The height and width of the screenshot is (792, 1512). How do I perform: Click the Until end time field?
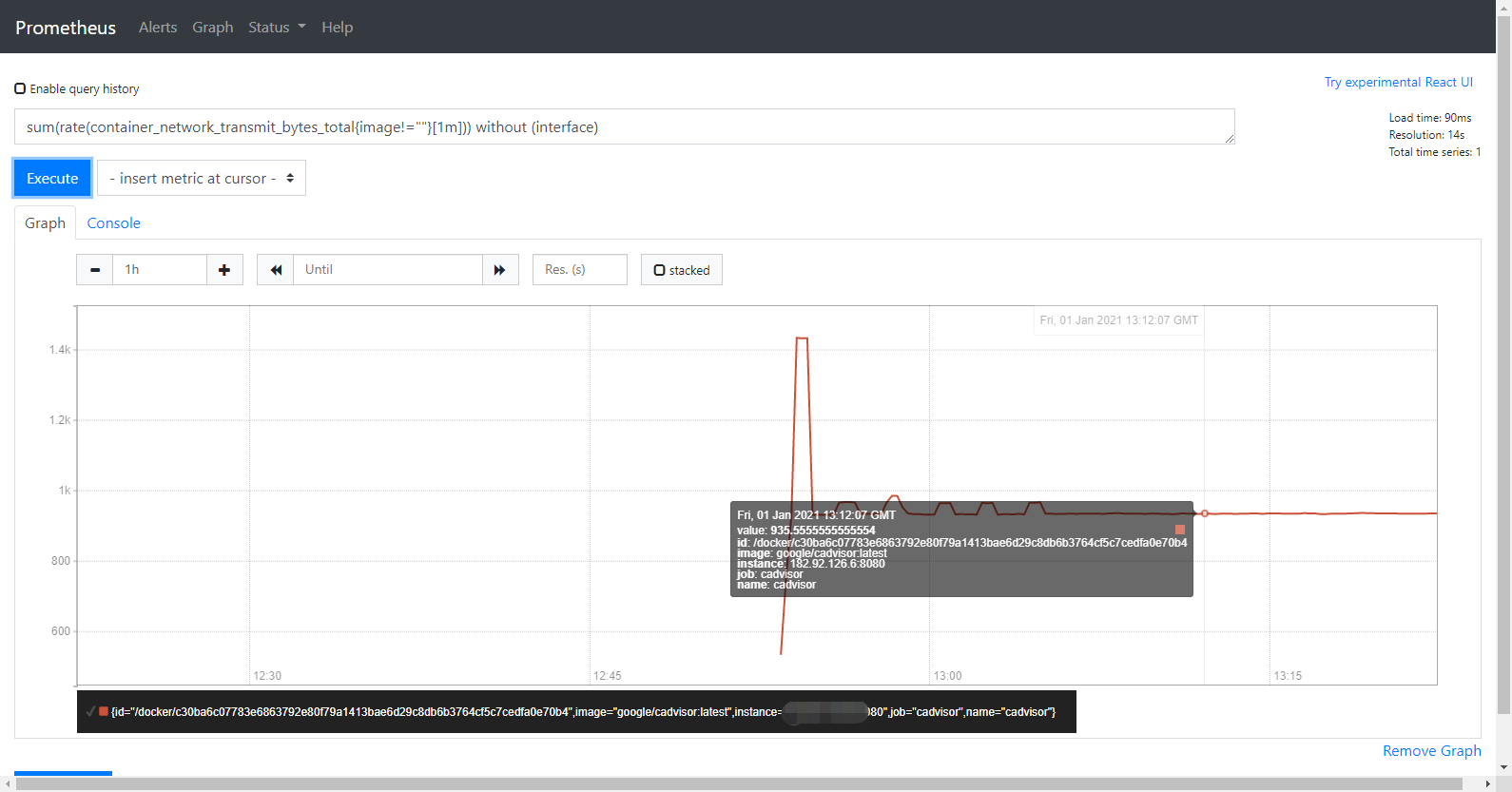[388, 270]
